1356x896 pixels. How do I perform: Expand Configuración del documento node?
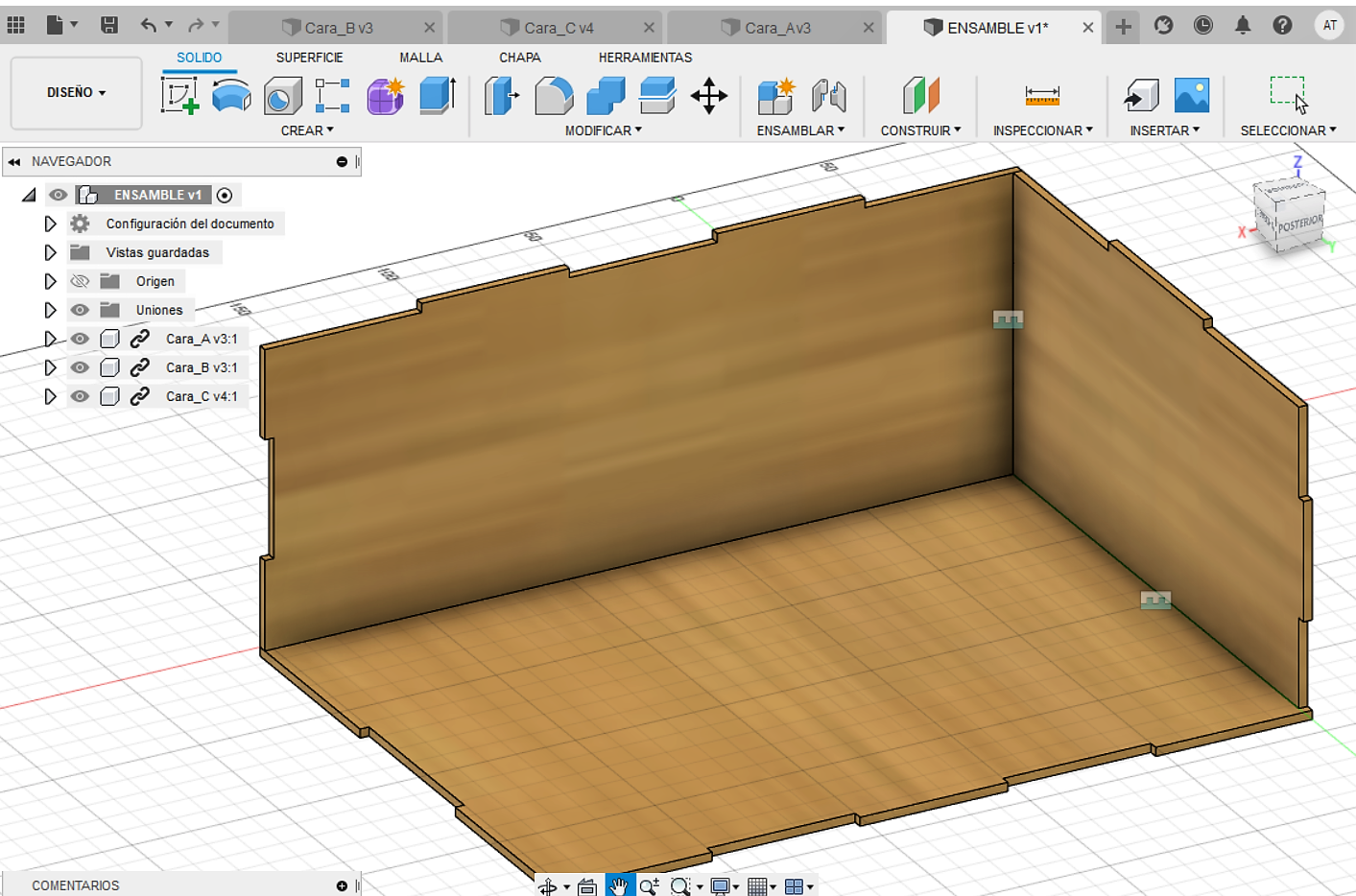50,224
